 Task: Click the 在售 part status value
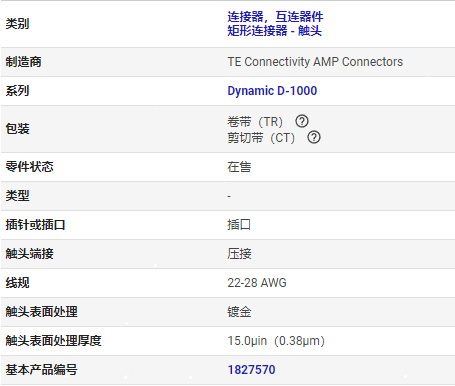point(239,167)
